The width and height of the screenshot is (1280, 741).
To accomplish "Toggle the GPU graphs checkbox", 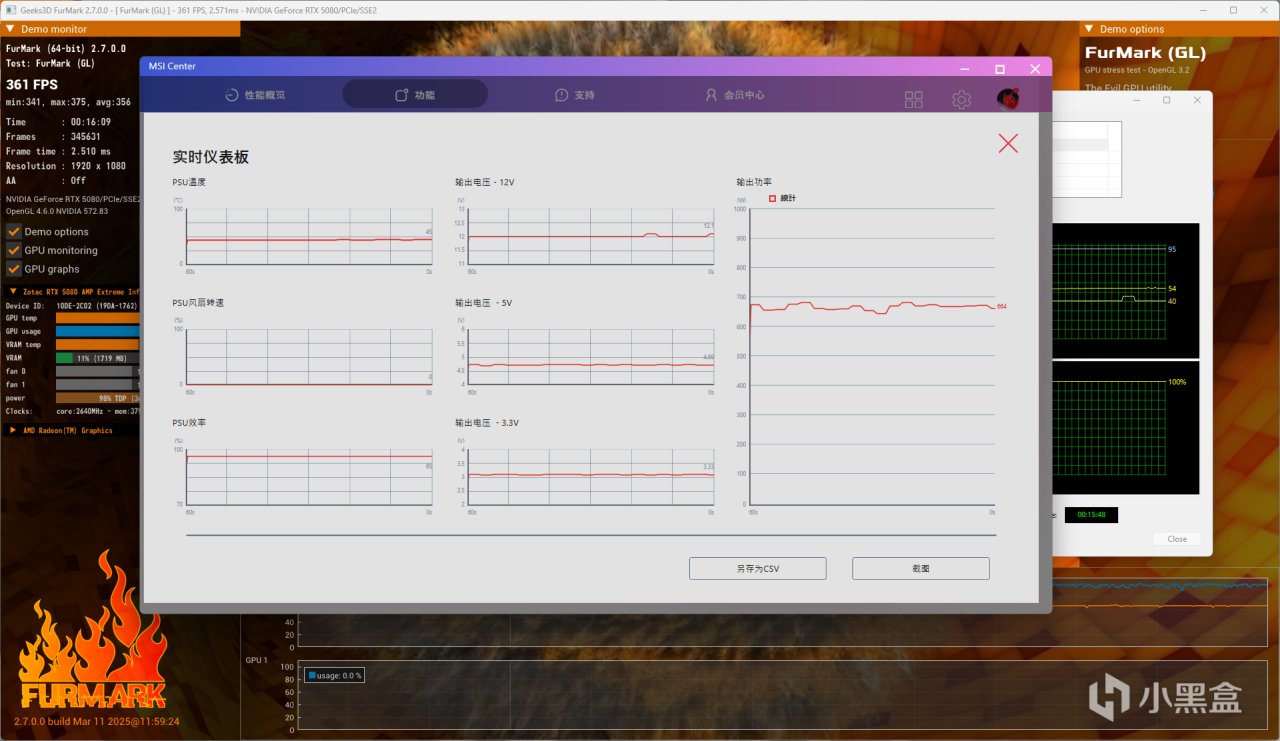I will [14, 269].
